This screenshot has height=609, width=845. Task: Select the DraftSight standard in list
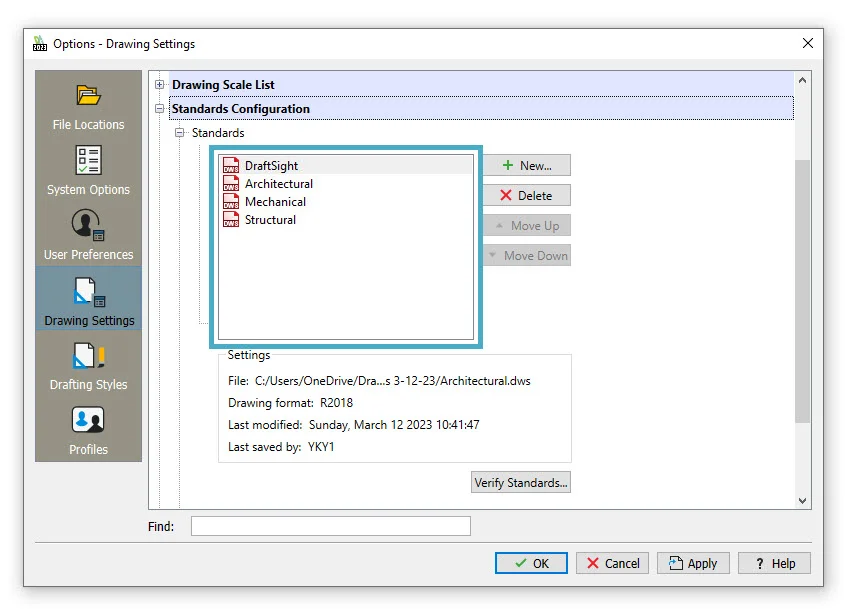(271, 166)
